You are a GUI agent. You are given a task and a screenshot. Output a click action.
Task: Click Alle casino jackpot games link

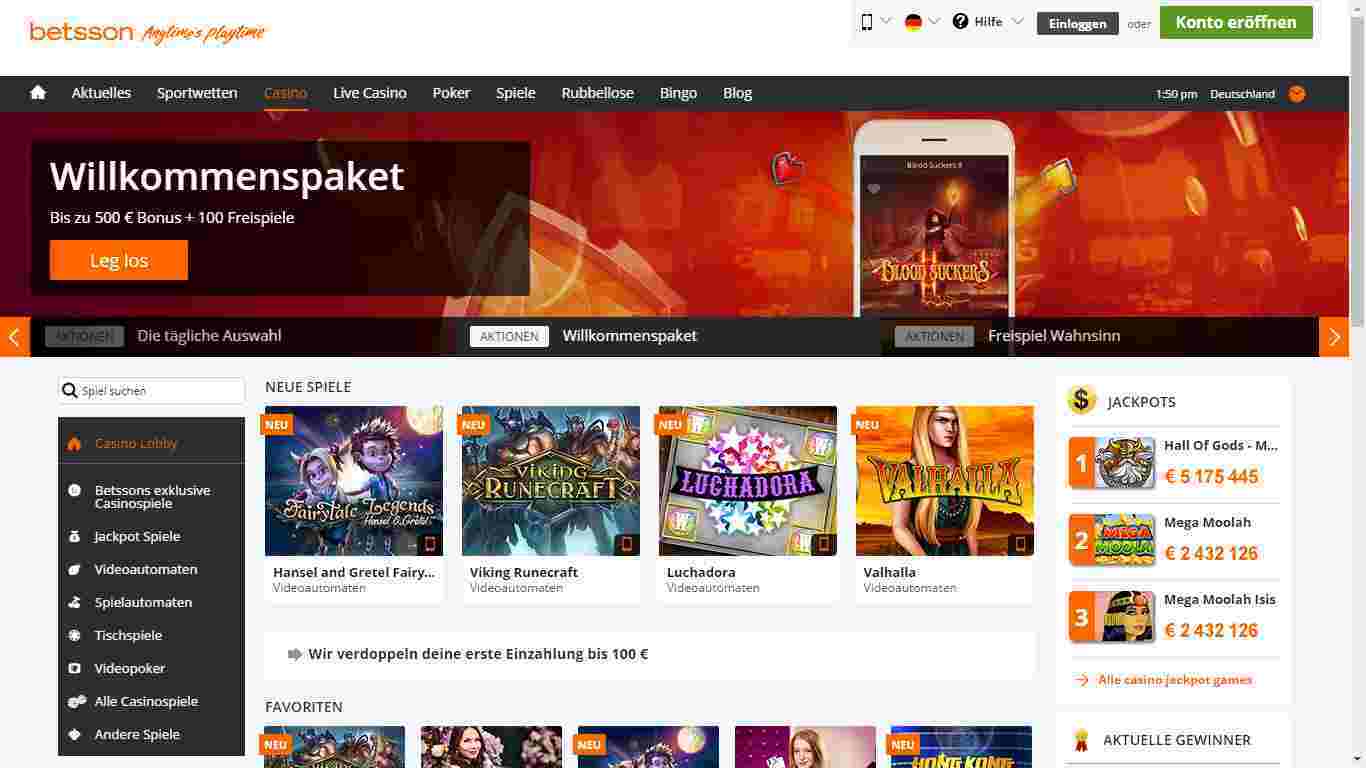click(x=1175, y=680)
